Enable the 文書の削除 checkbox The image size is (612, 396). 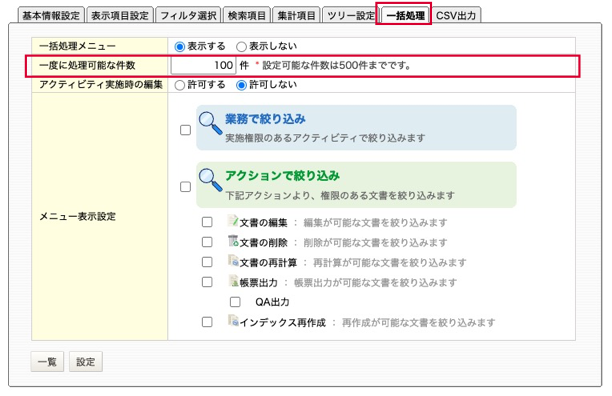pyautogui.click(x=207, y=242)
